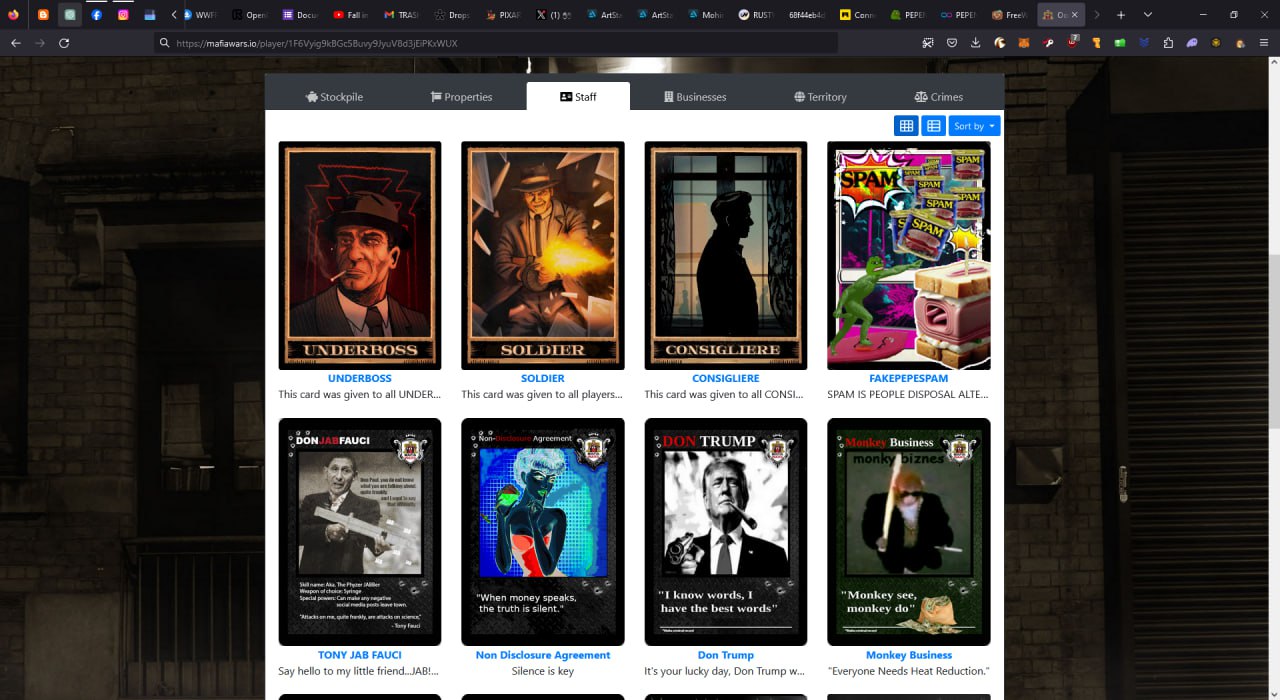Switch to the PIXAR browser tab
Image resolution: width=1280 pixels, height=700 pixels.
point(504,15)
